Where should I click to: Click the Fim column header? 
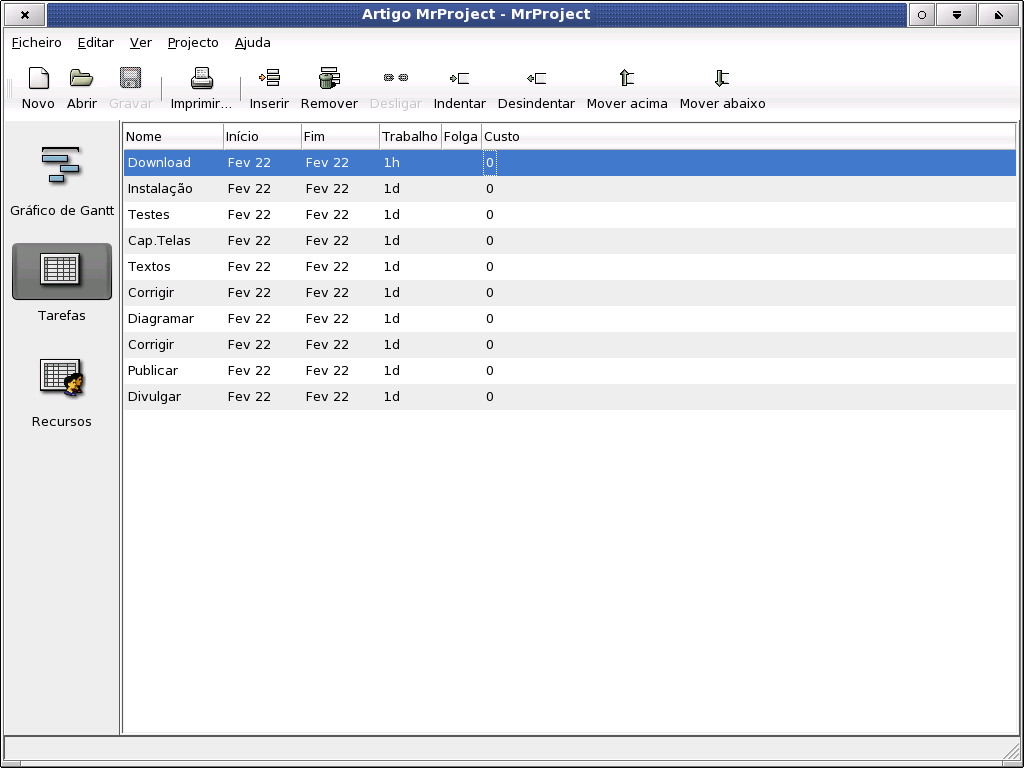(340, 136)
